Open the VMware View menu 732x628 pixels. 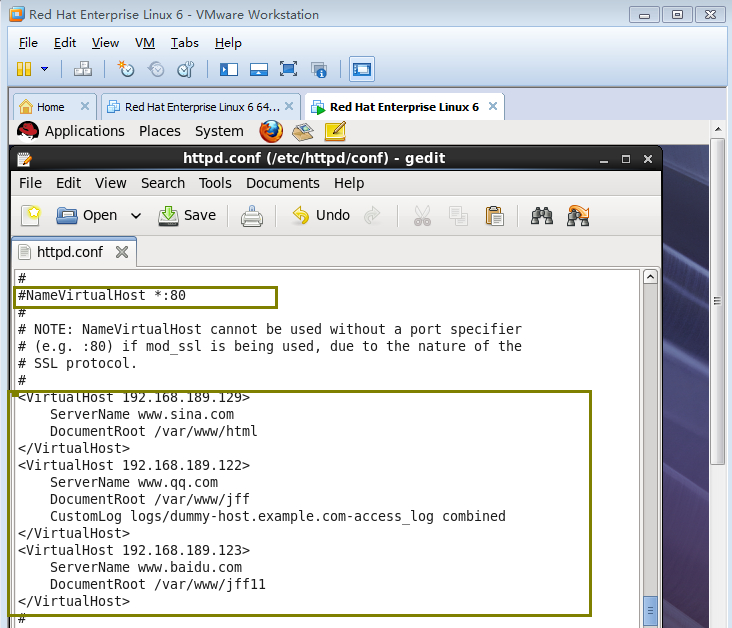105,43
